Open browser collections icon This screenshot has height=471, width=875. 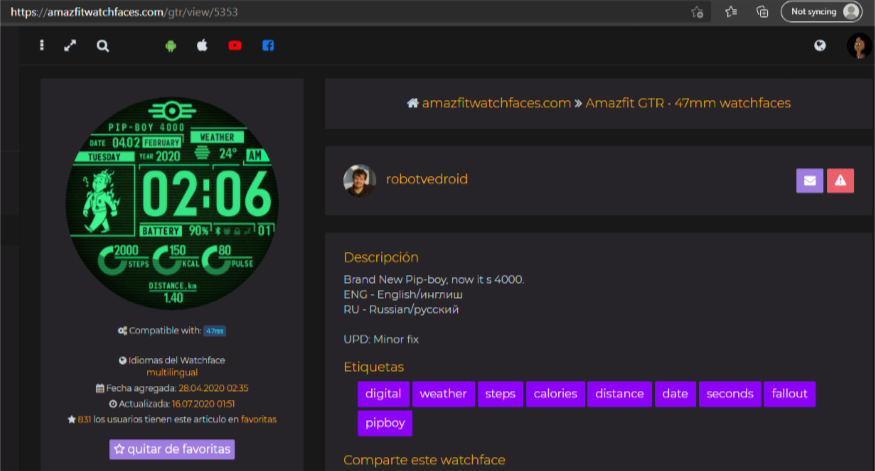click(x=762, y=12)
